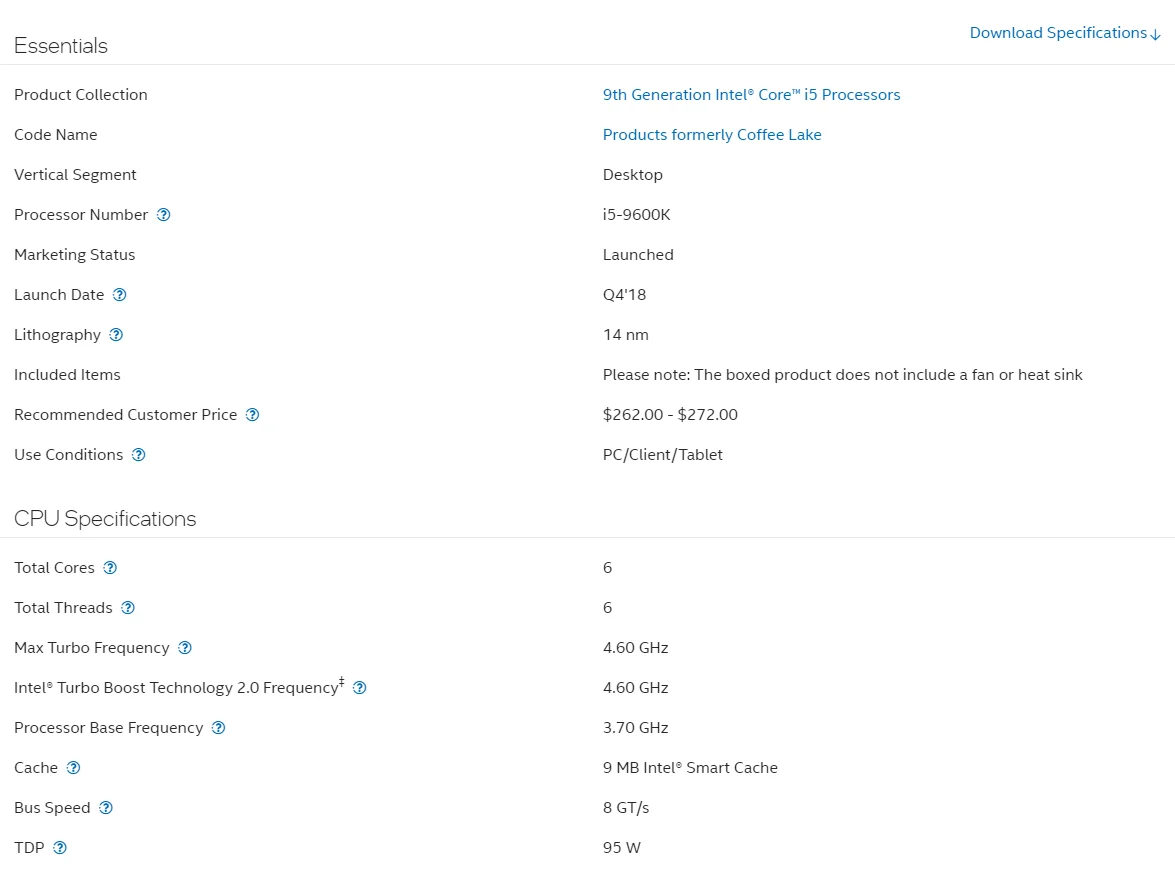Click the $262.00 - $272.00 price text
The height and width of the screenshot is (876, 1175).
670,415
